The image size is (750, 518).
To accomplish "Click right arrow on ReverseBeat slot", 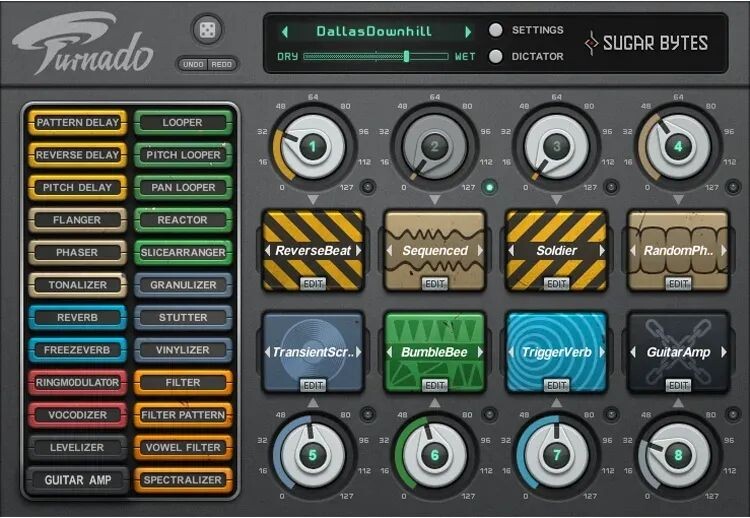I will (x=358, y=250).
